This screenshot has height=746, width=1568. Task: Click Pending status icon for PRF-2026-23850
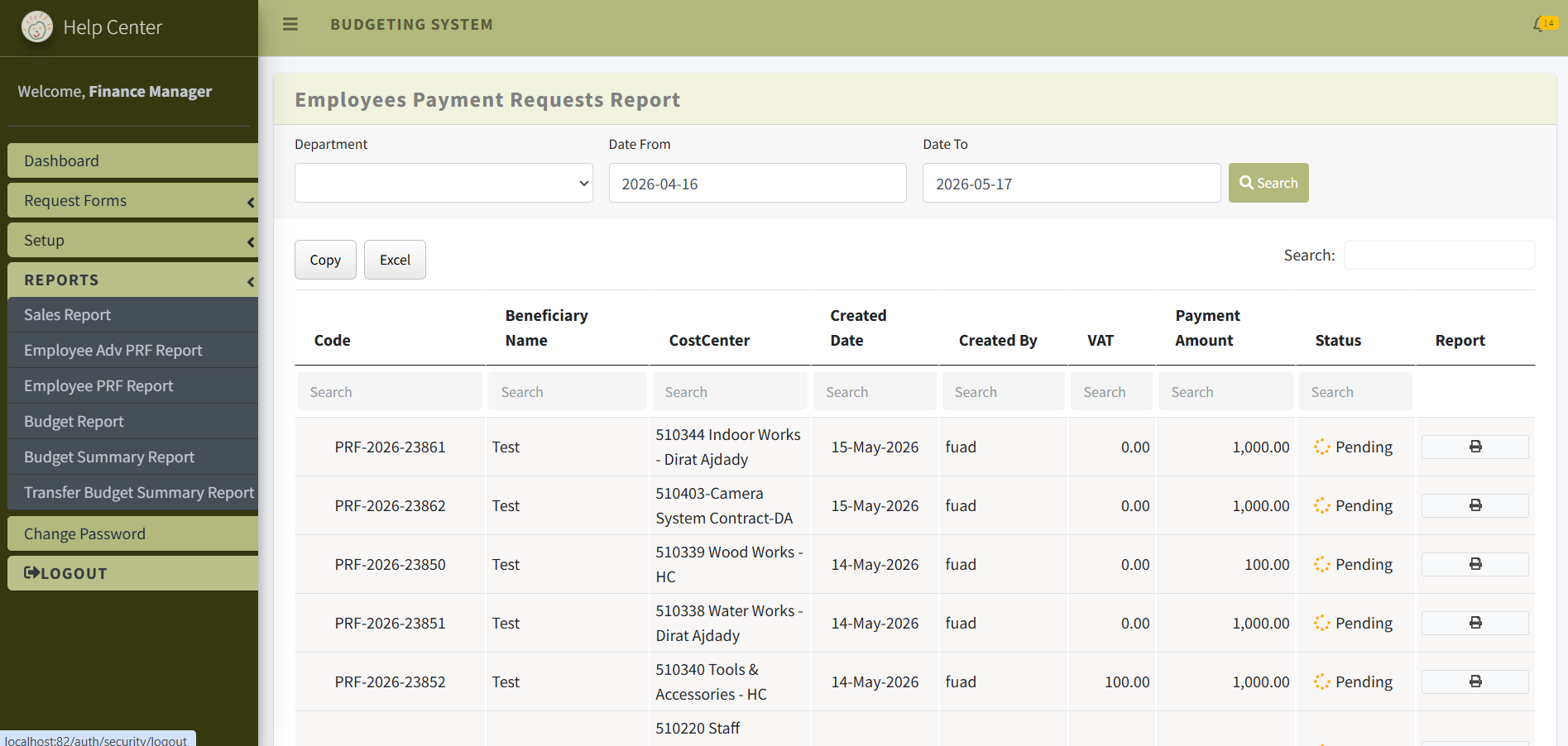click(x=1322, y=564)
